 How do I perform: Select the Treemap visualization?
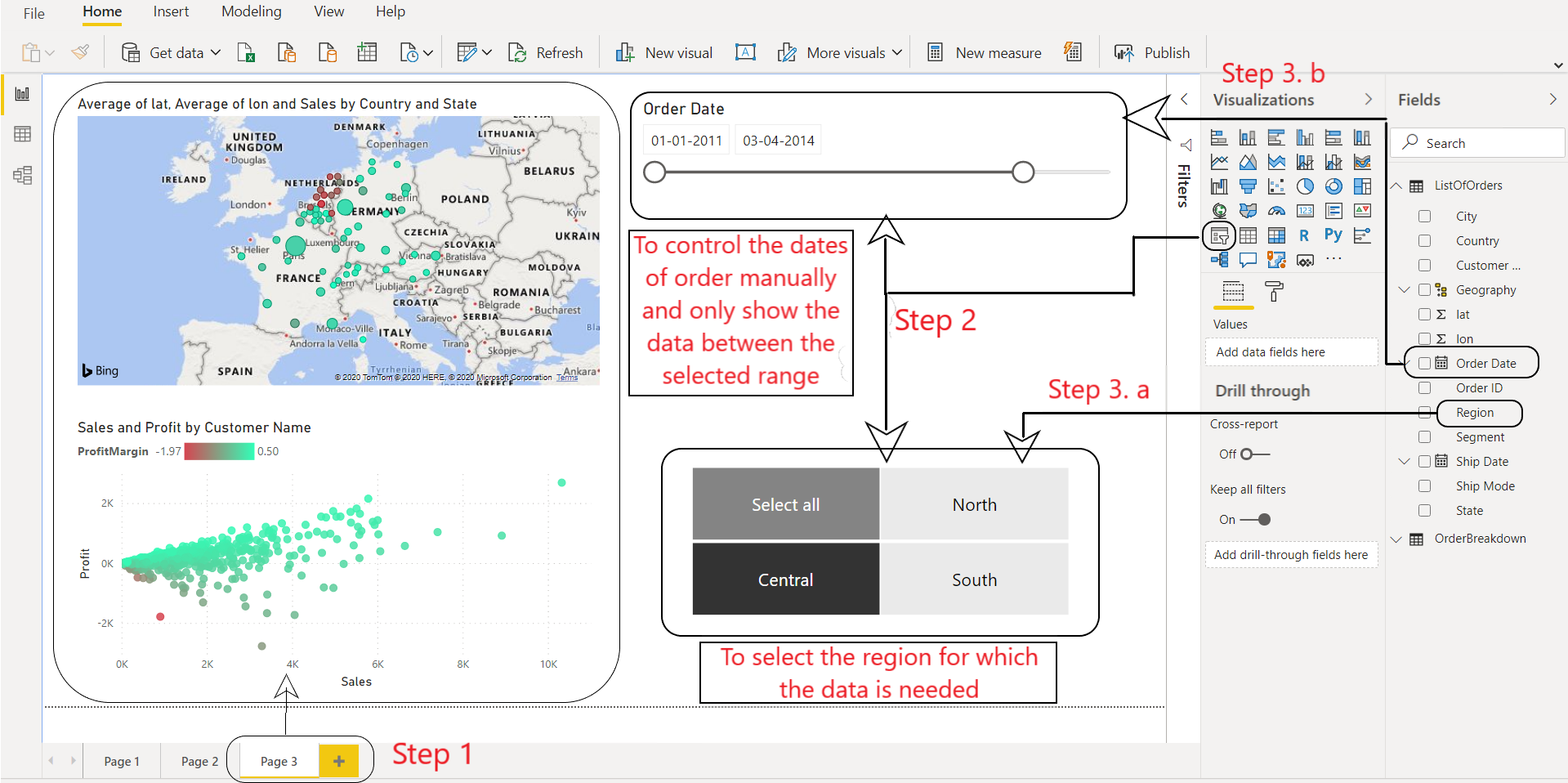[1362, 187]
